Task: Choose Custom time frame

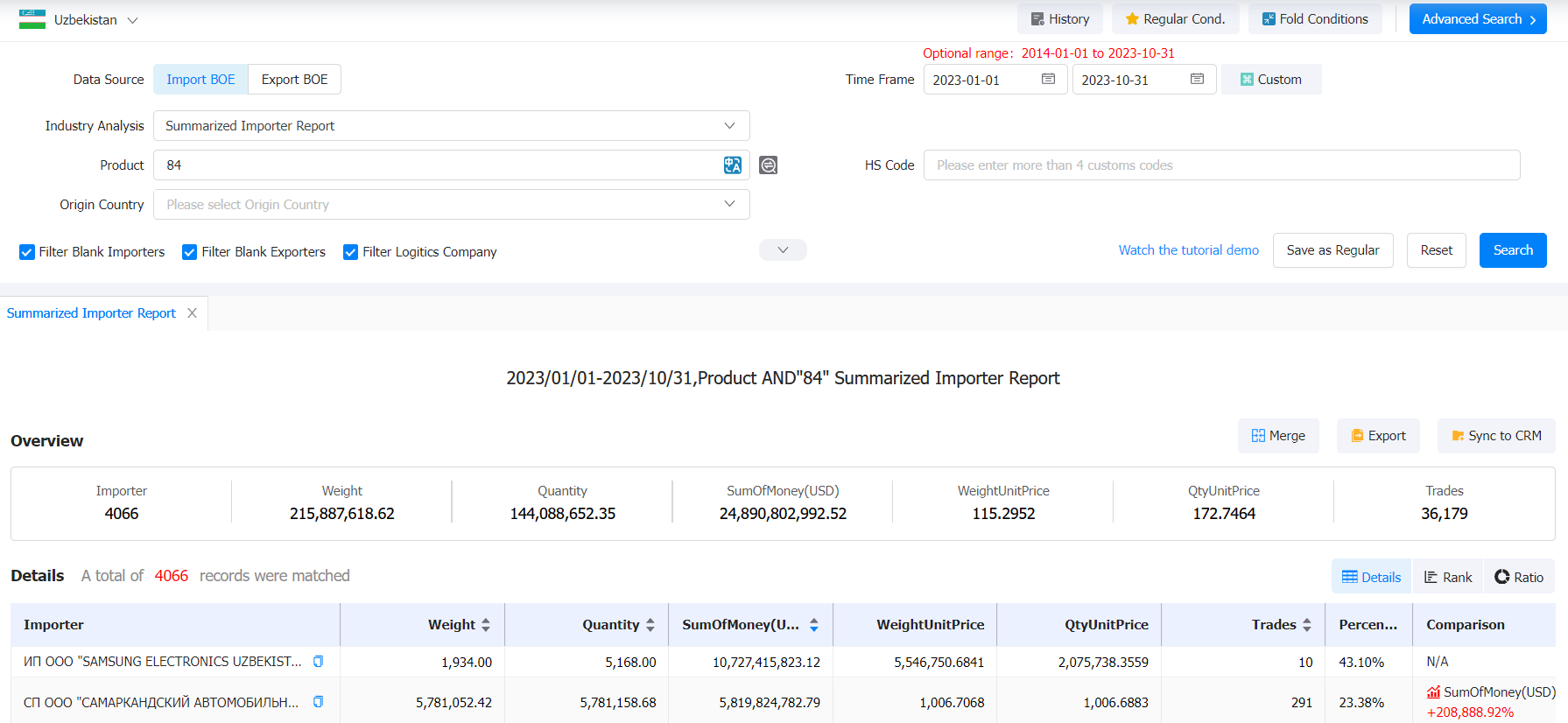Action: 1271,80
